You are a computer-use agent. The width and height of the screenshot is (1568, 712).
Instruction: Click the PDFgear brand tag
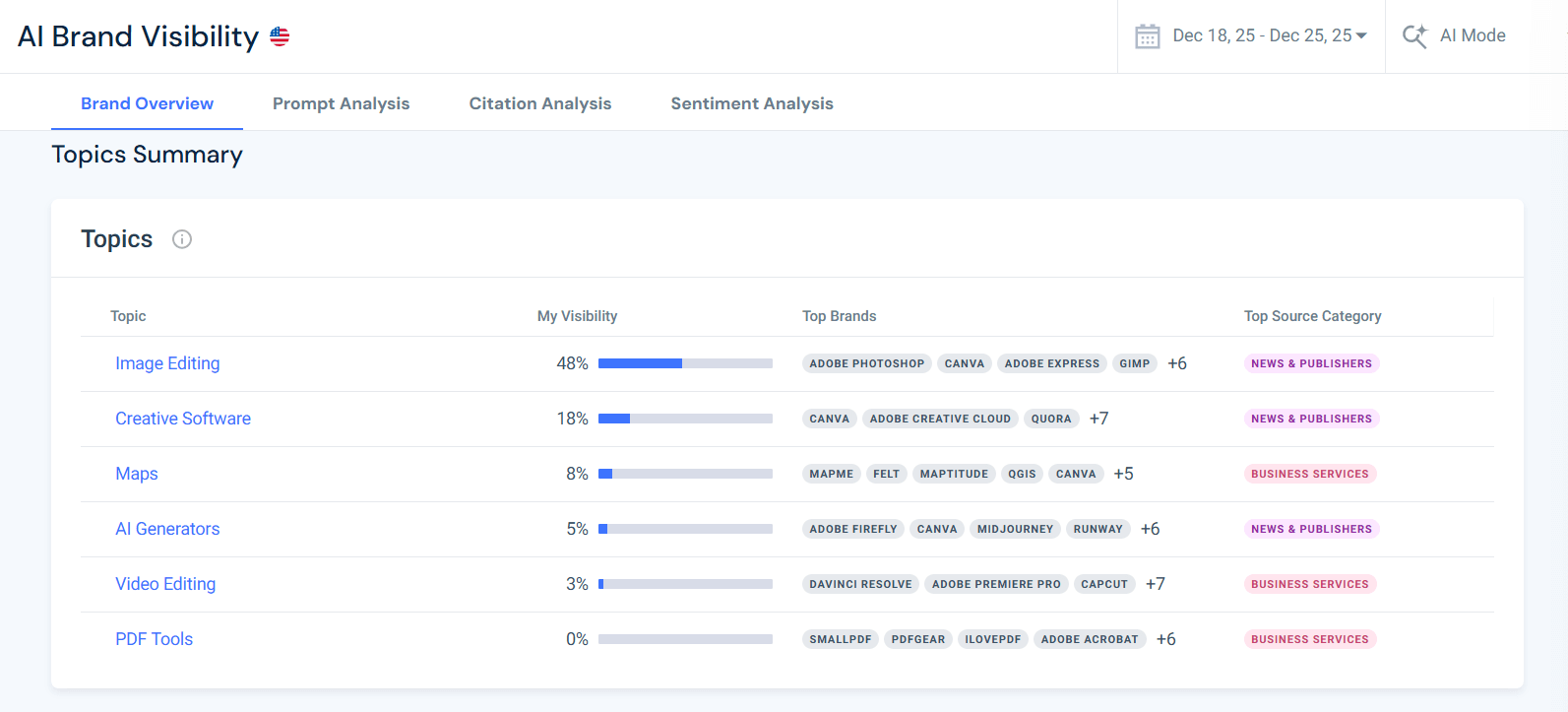point(918,639)
